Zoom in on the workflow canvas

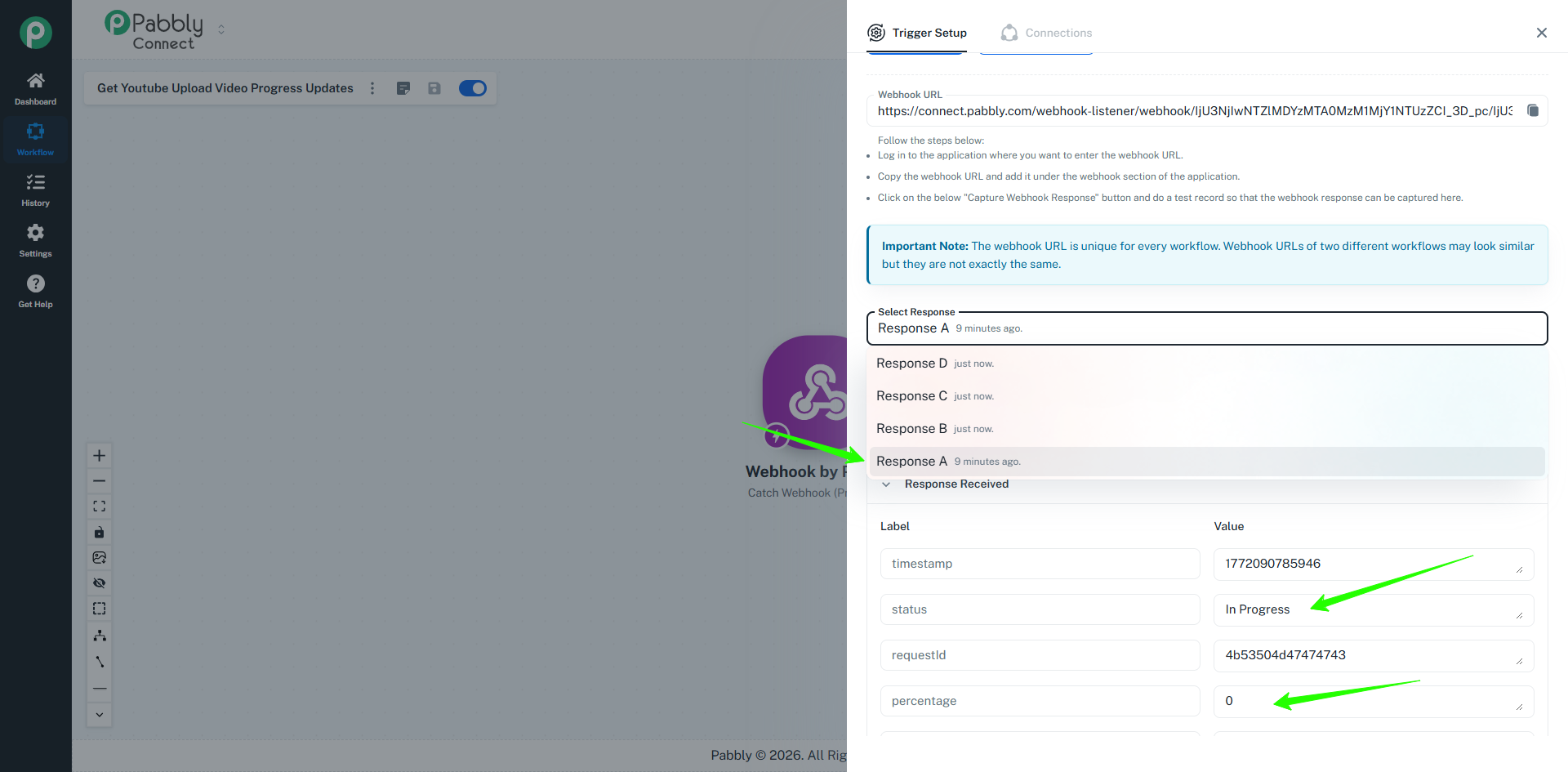pos(99,456)
